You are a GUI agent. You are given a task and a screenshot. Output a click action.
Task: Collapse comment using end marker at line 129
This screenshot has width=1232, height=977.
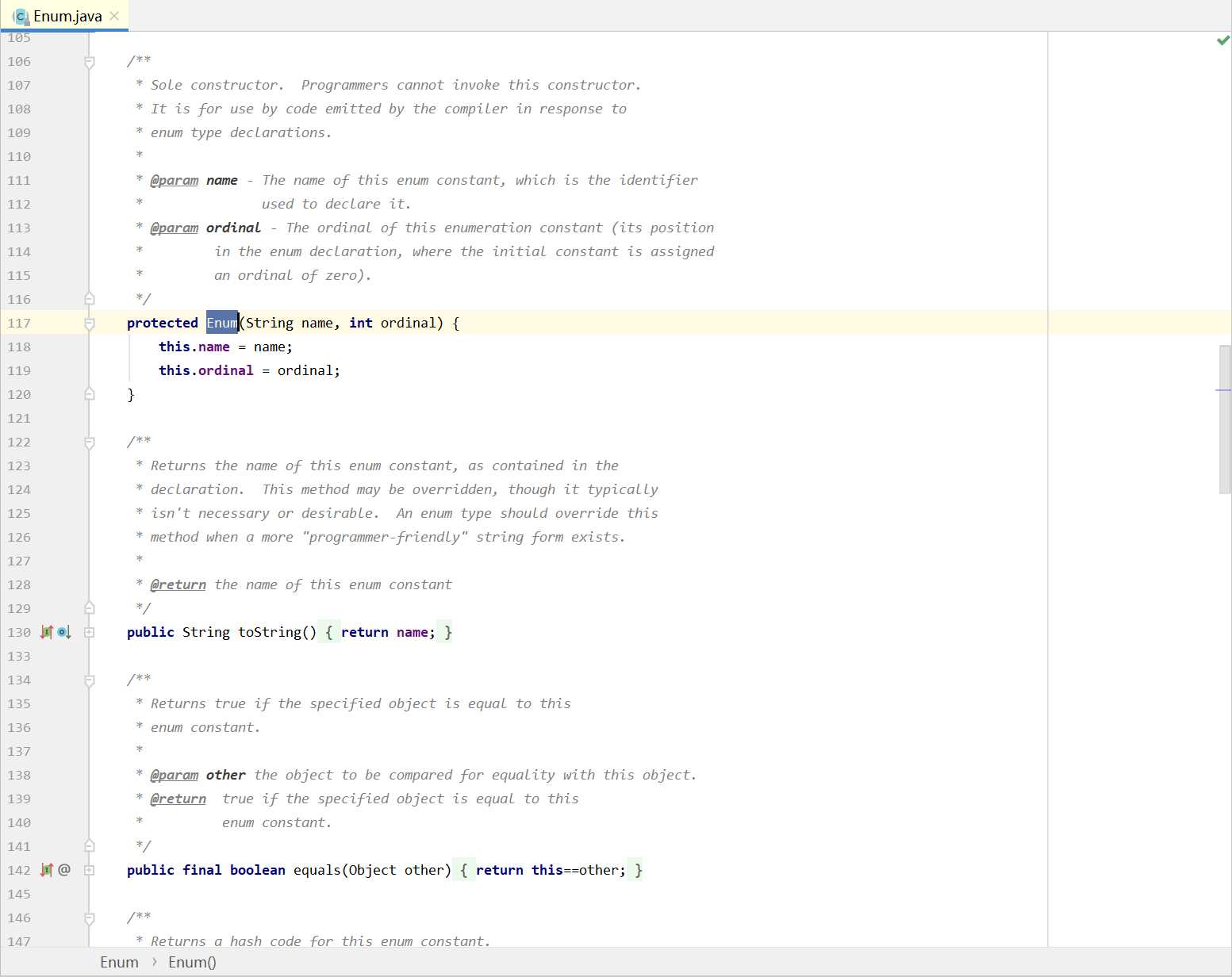pyautogui.click(x=90, y=607)
